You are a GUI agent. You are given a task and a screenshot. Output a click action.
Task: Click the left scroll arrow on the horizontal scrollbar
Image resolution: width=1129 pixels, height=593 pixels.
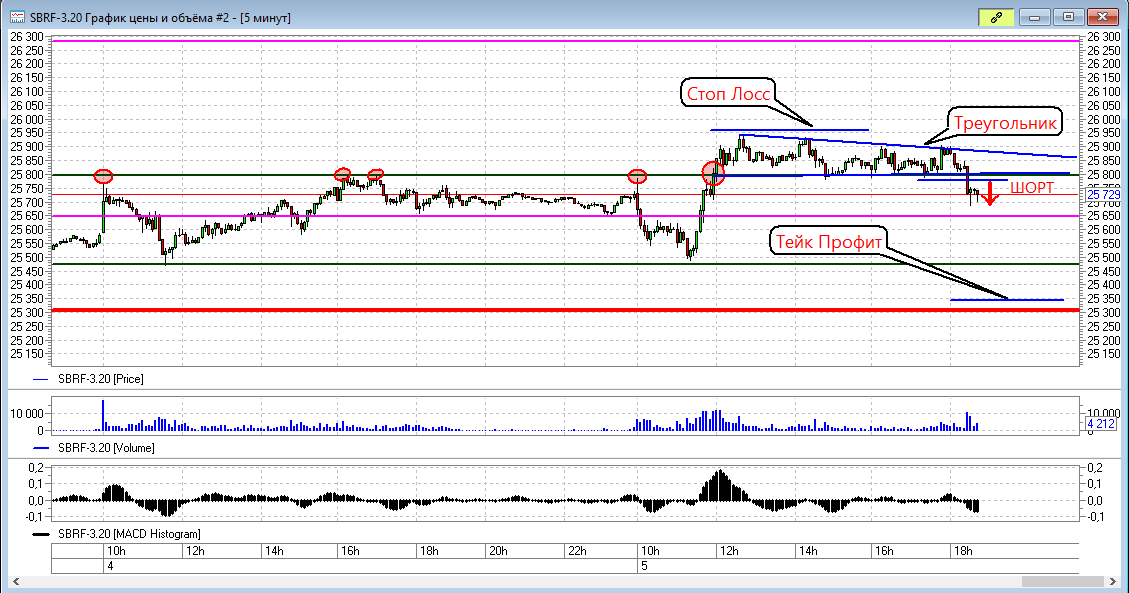pyautogui.click(x=16, y=581)
